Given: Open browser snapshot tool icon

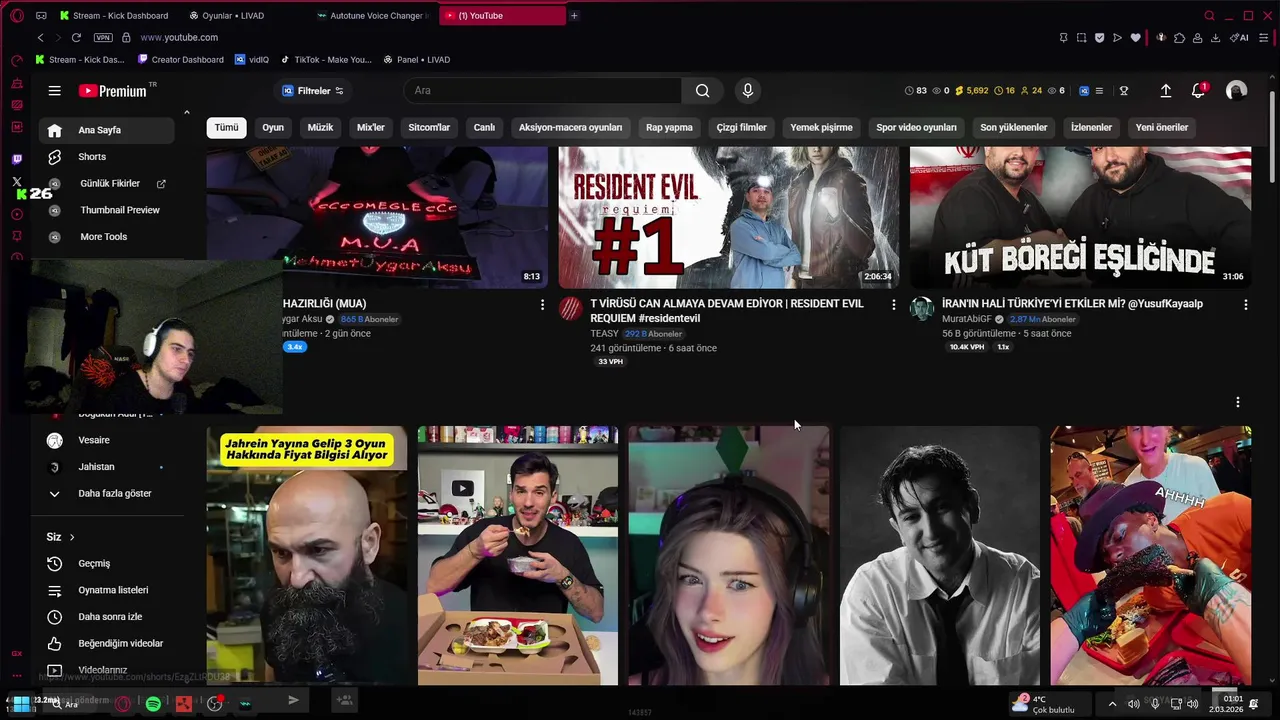Looking at the screenshot, I should [1081, 38].
